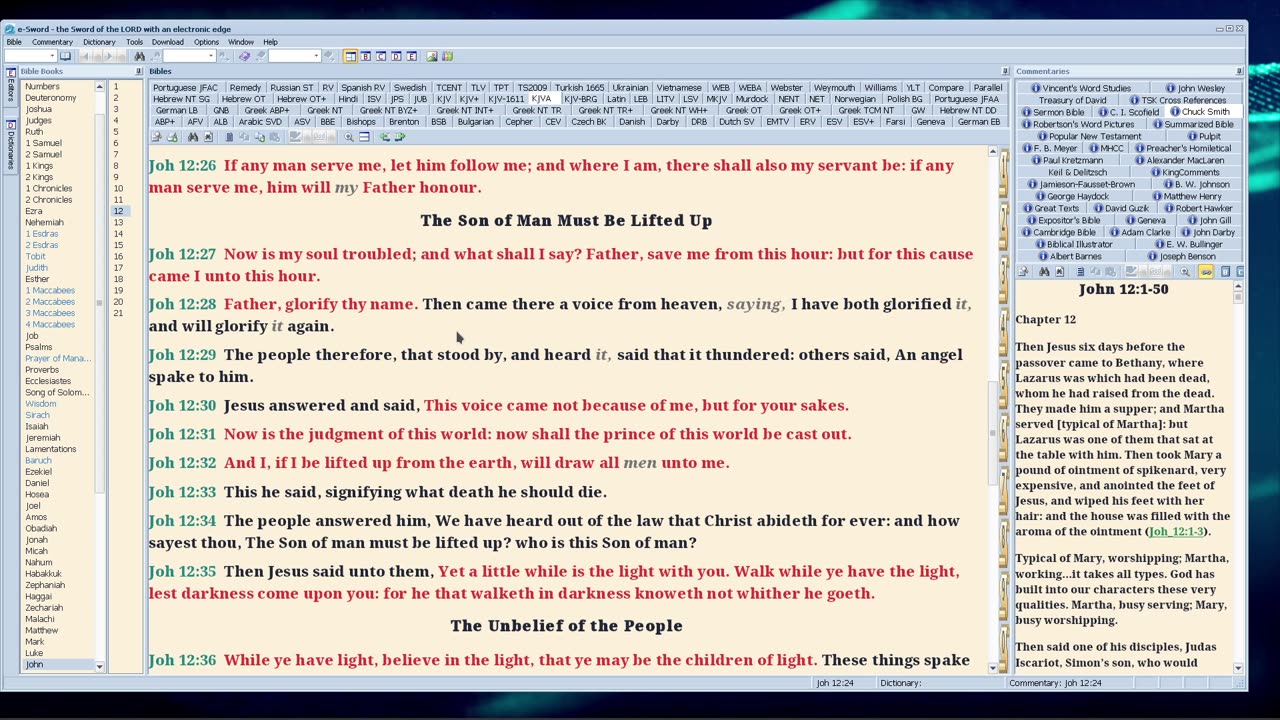Open the third toolbar combo box dropdown
Viewport: 1280px width, 720px height.
point(316,56)
